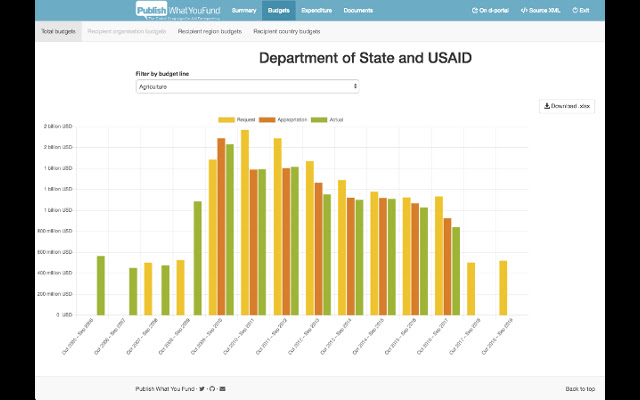Show Recipient region budgets

[210, 31]
